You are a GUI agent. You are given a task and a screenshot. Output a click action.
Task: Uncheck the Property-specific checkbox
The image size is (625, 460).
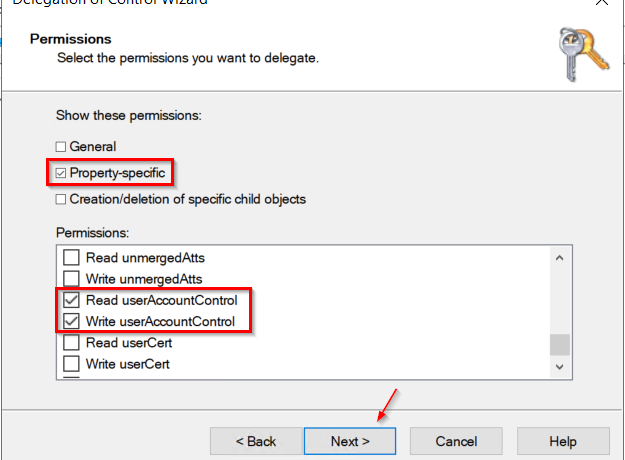61,173
